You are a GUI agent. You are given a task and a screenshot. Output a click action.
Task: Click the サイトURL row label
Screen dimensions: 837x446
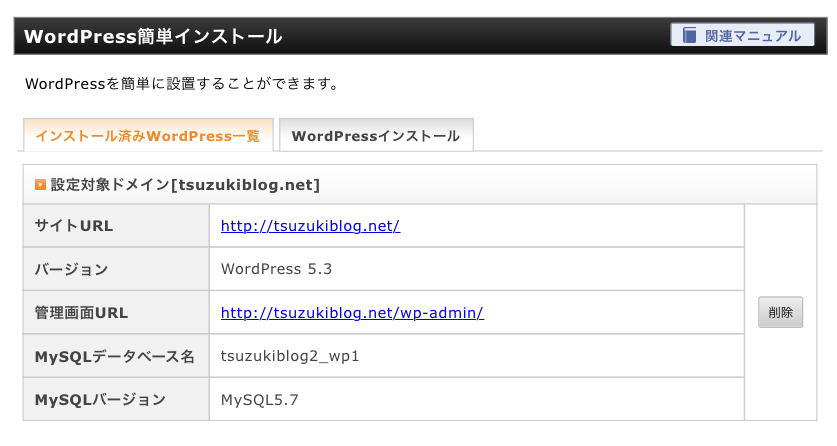click(74, 226)
